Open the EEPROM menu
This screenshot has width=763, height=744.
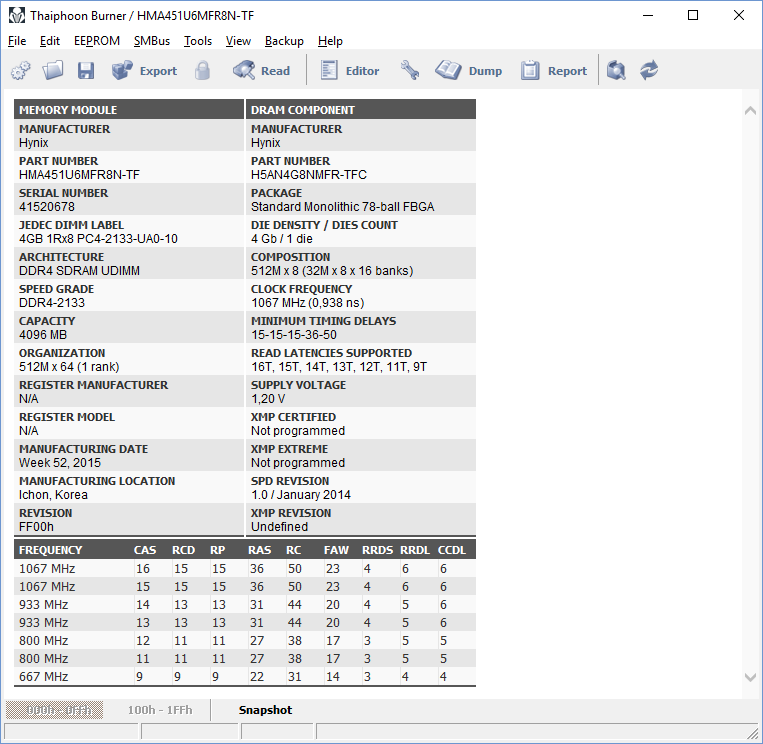97,41
